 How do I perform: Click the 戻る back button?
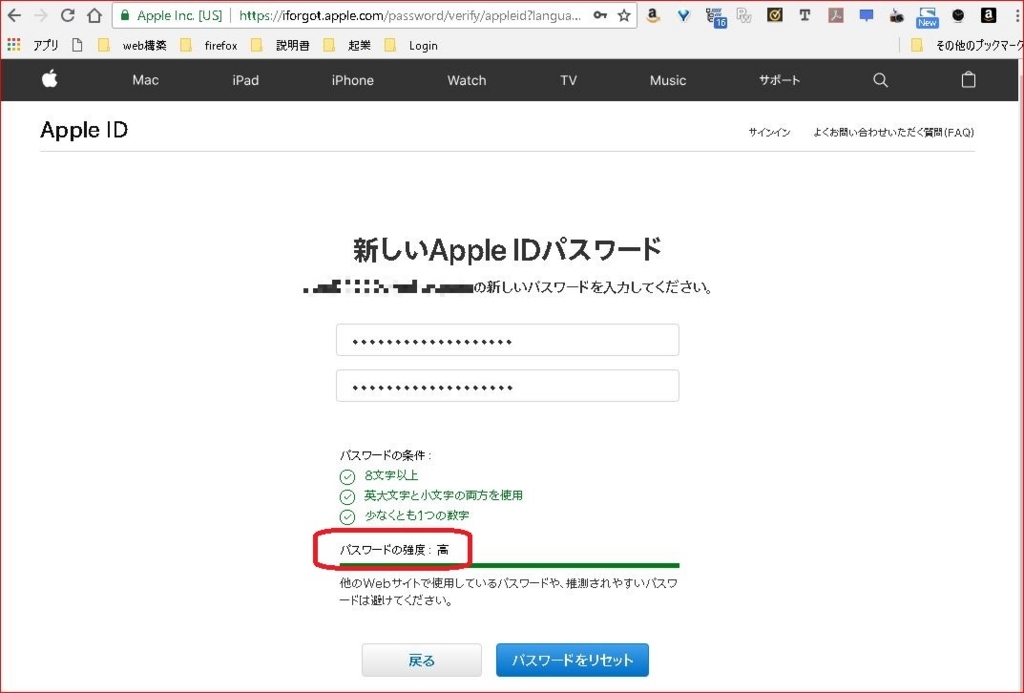421,660
